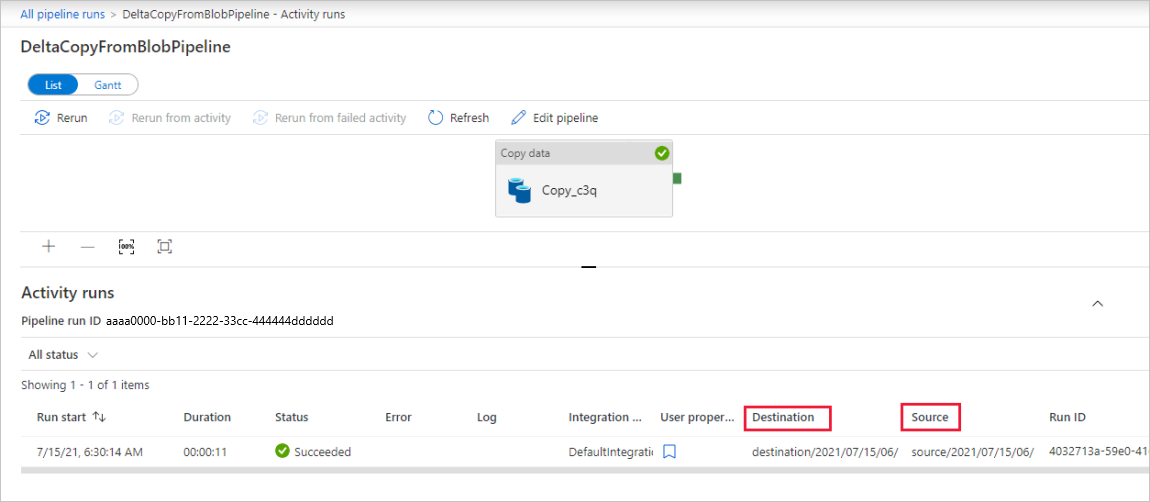The width and height of the screenshot is (1150, 502).
Task: Fit pipeline canvas to screen
Action: (165, 246)
